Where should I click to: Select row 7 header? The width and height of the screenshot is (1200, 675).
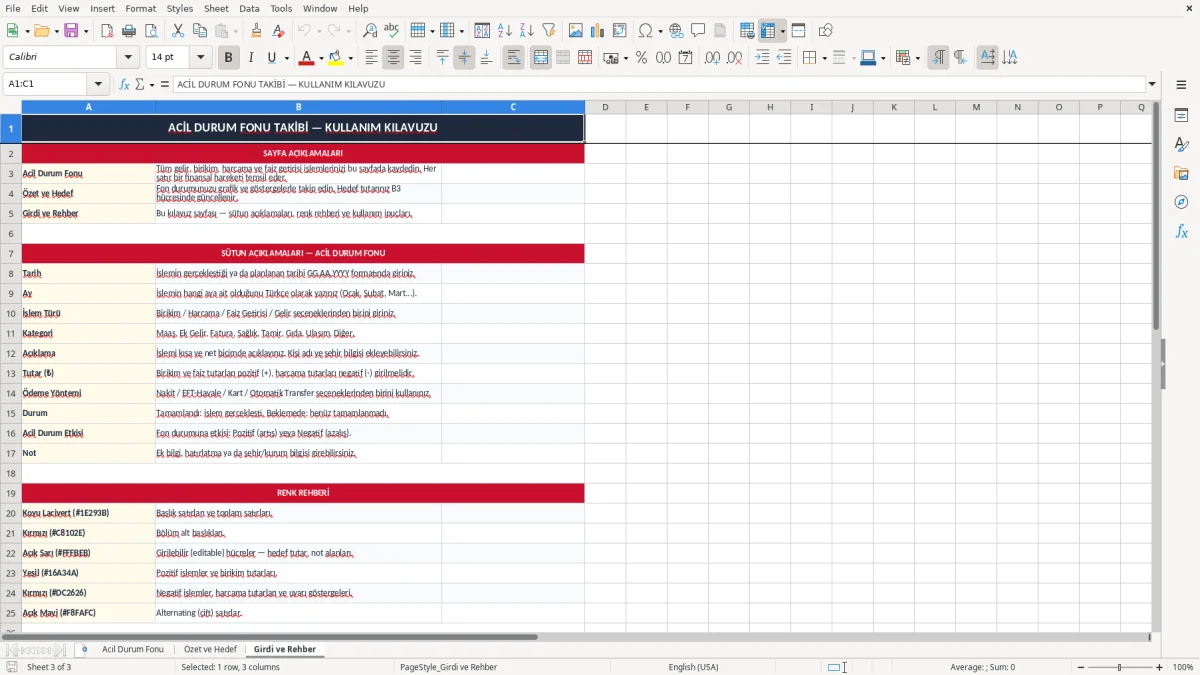[11, 253]
